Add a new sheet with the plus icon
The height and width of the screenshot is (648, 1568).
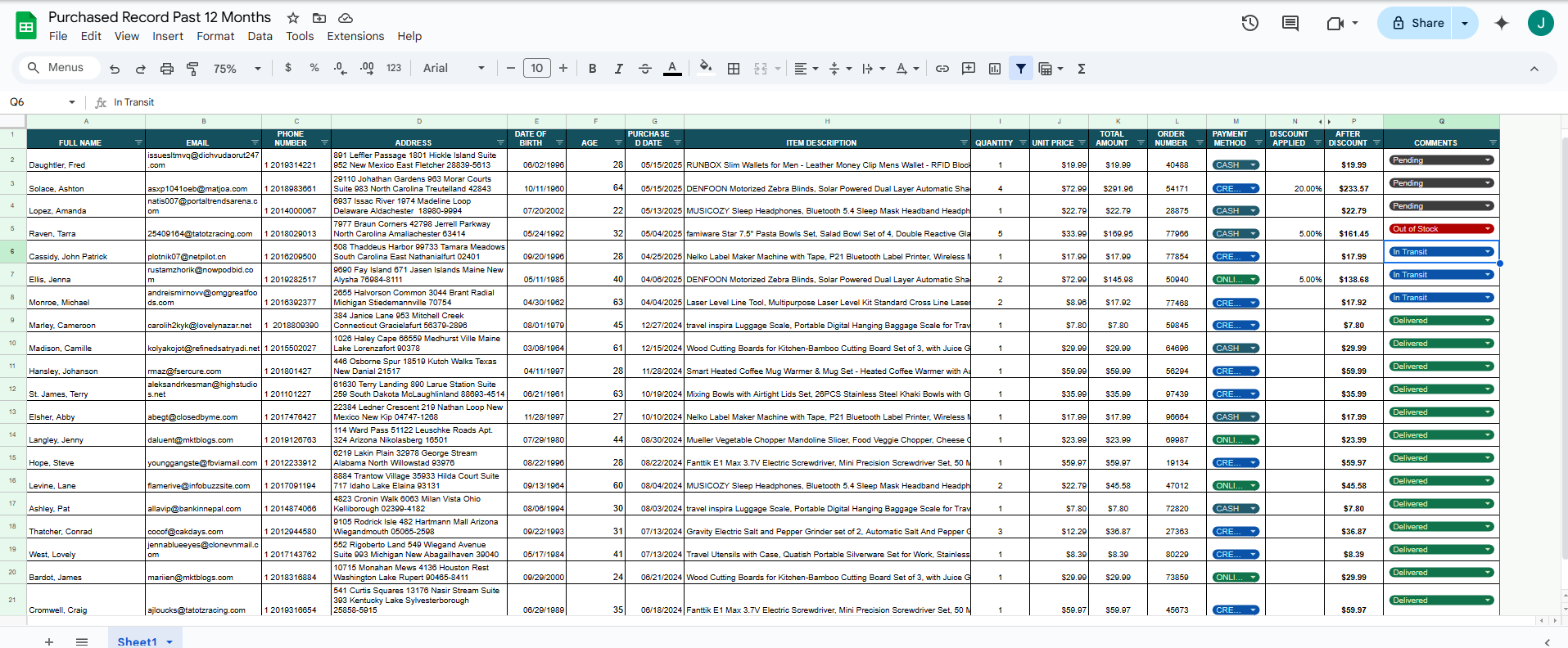tap(49, 641)
